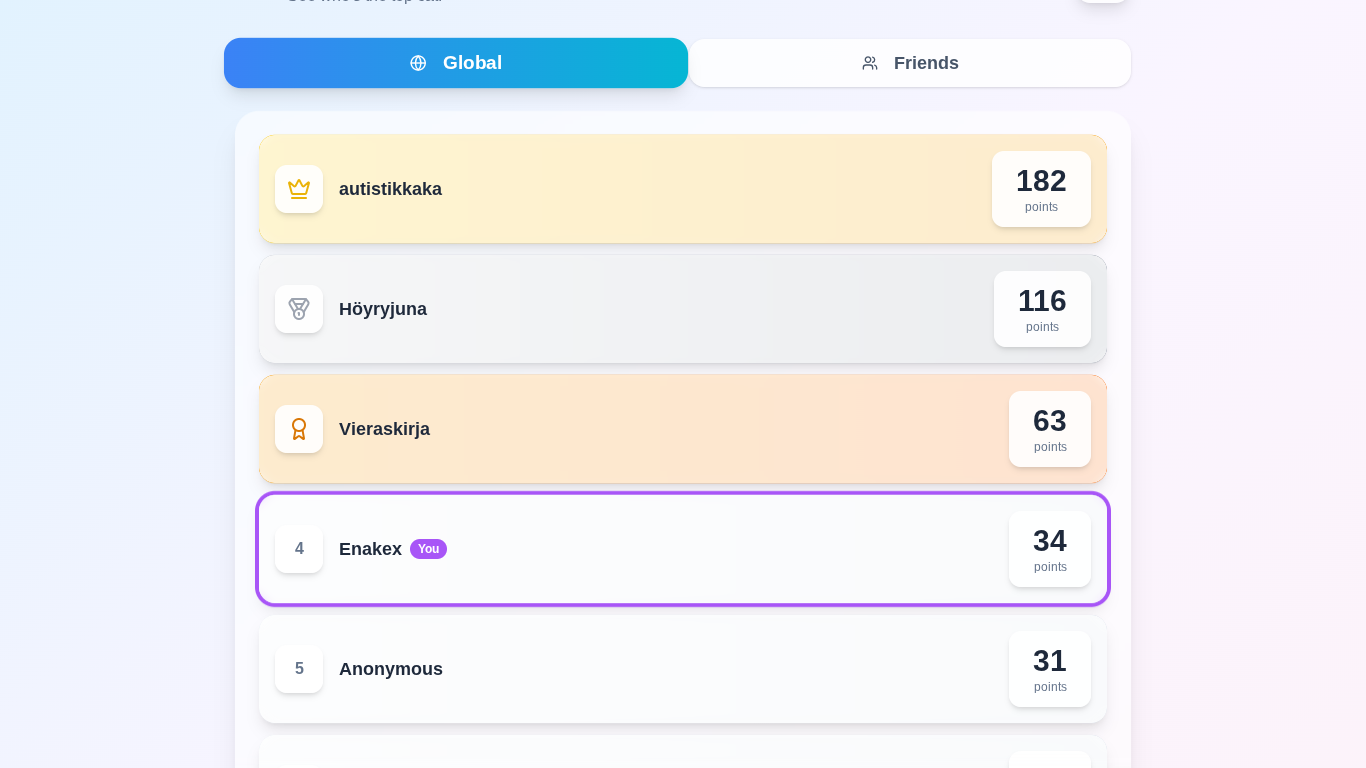This screenshot has height=768, width=1366.
Task: Select the Vieraskirja player name
Action: [x=384, y=429]
